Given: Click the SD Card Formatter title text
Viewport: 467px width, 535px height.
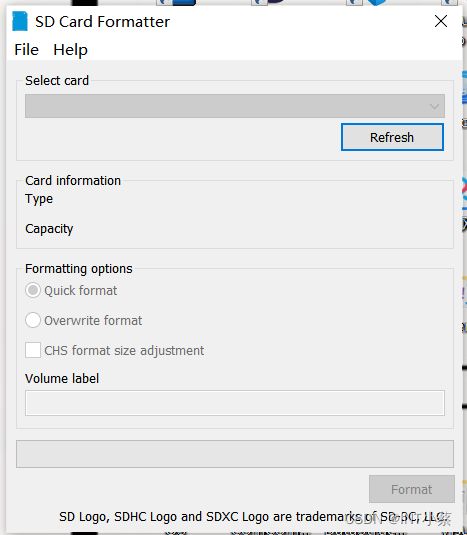Looking at the screenshot, I should click(102, 22).
